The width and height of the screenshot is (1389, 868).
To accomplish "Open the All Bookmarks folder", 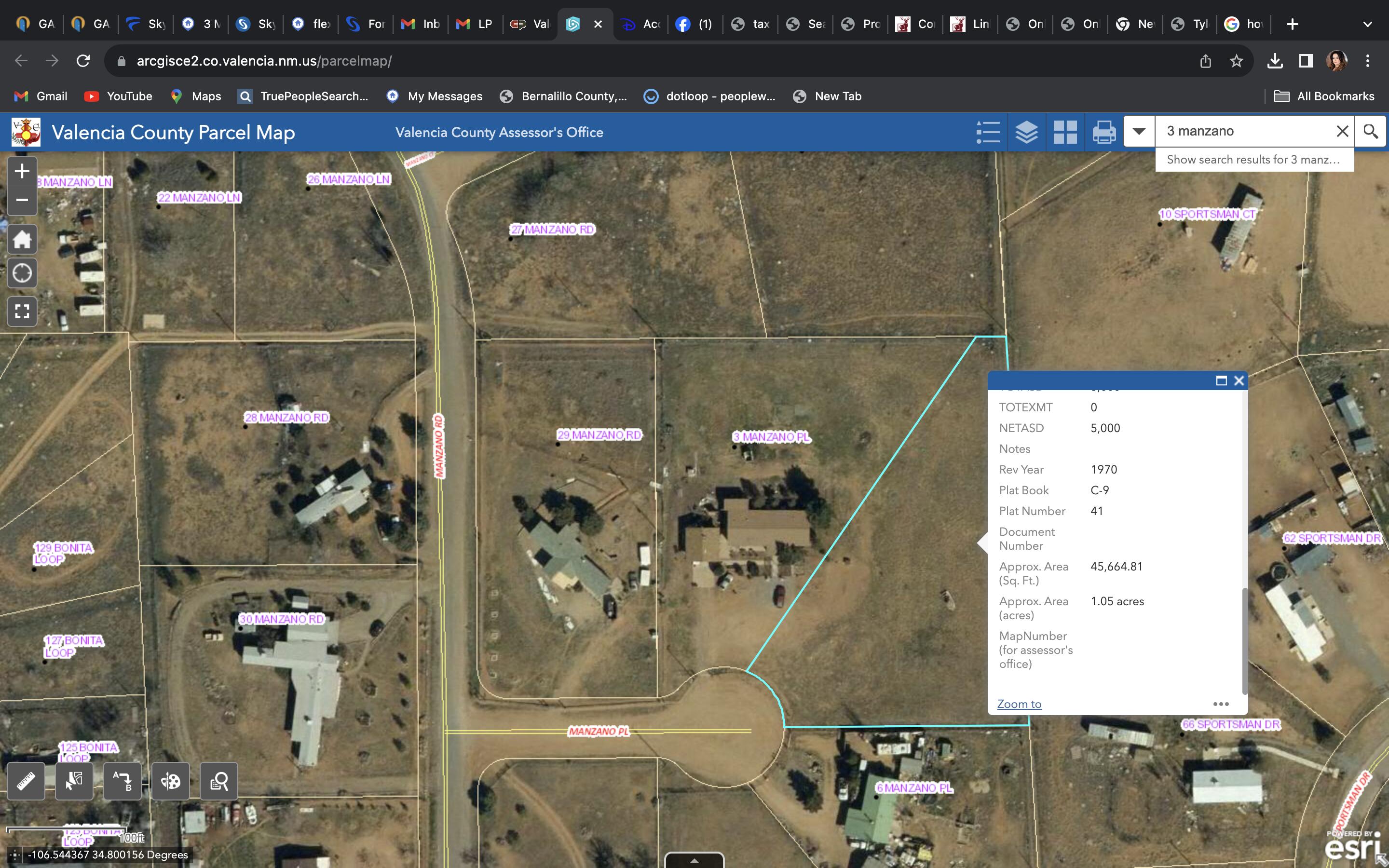I will coord(1324,96).
